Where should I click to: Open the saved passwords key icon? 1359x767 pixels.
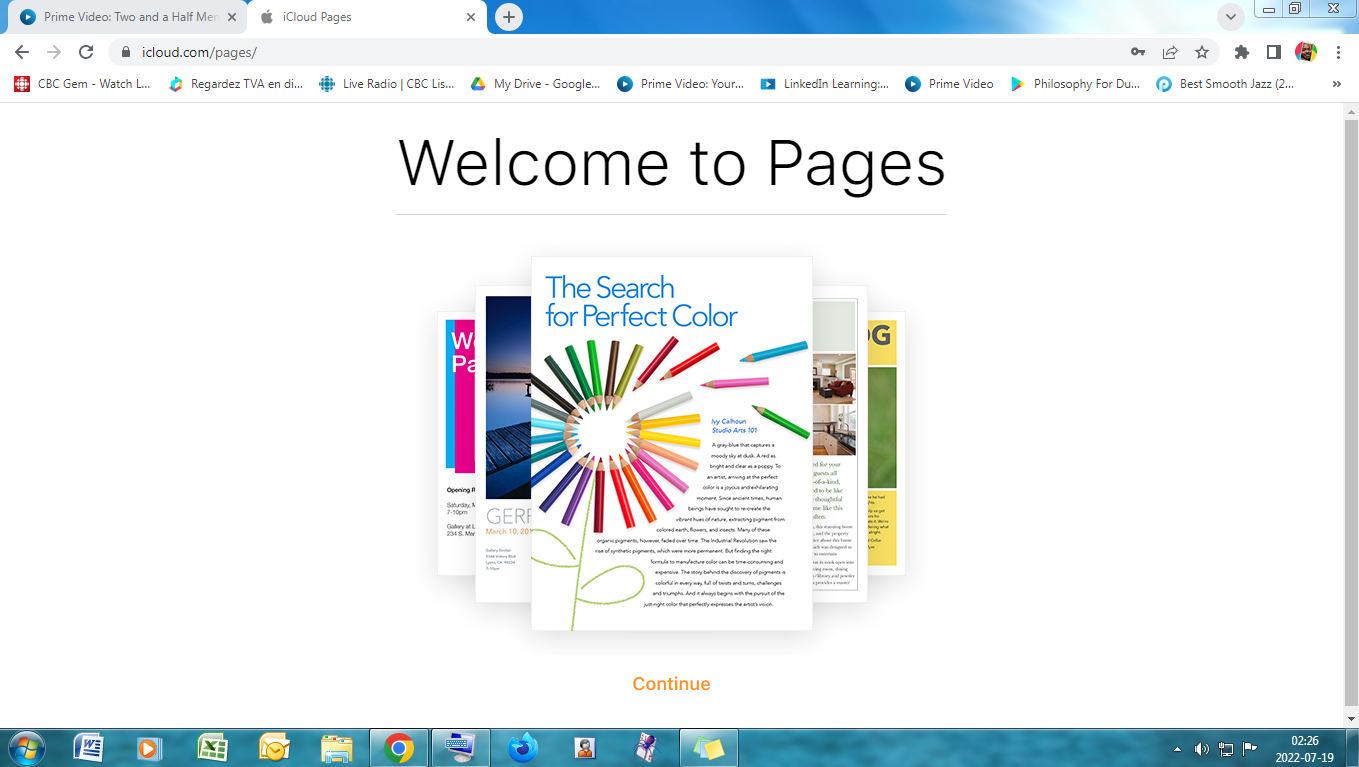coord(1138,52)
